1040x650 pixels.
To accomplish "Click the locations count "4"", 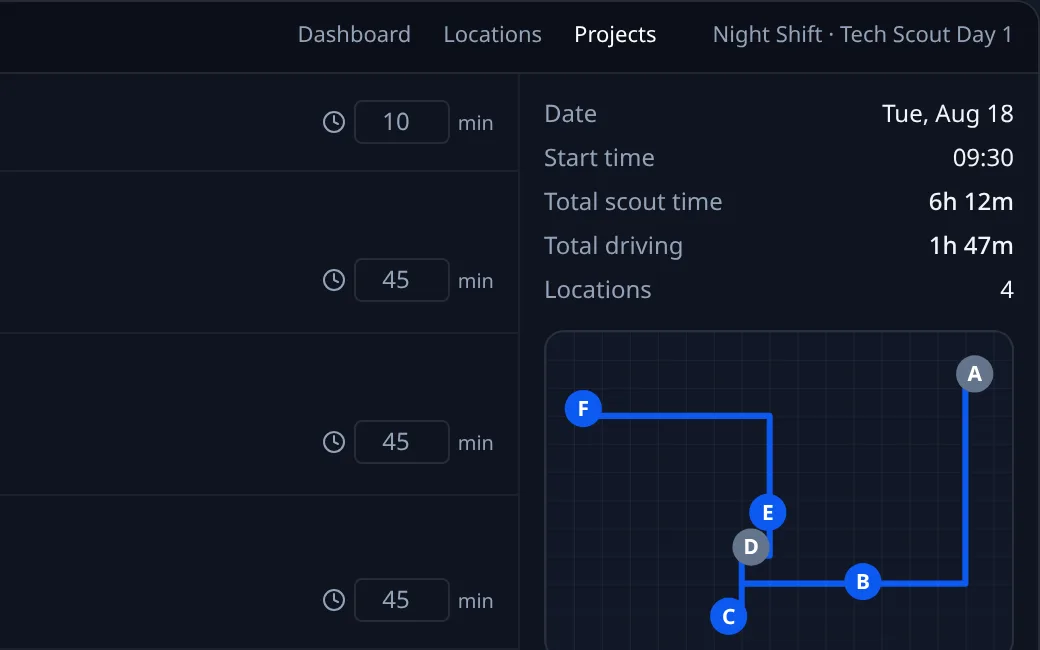I will 1007,290.
